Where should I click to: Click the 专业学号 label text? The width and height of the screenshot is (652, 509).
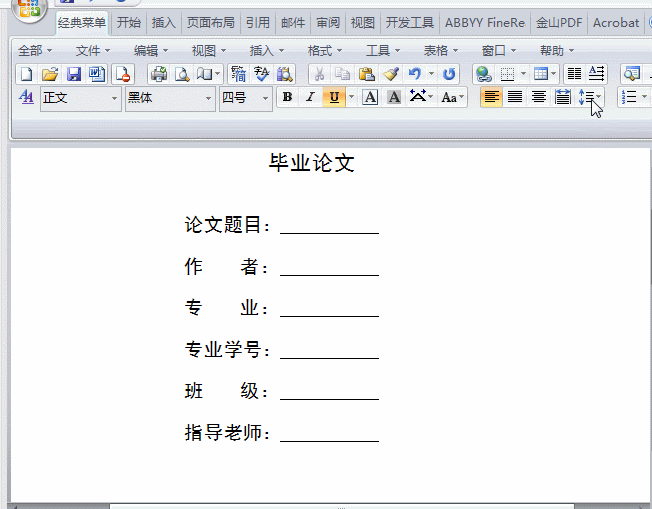click(x=223, y=349)
